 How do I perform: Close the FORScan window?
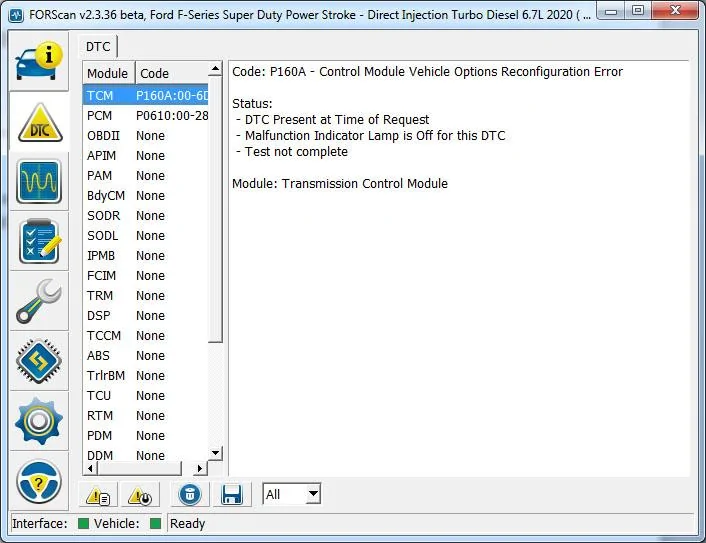(675, 11)
